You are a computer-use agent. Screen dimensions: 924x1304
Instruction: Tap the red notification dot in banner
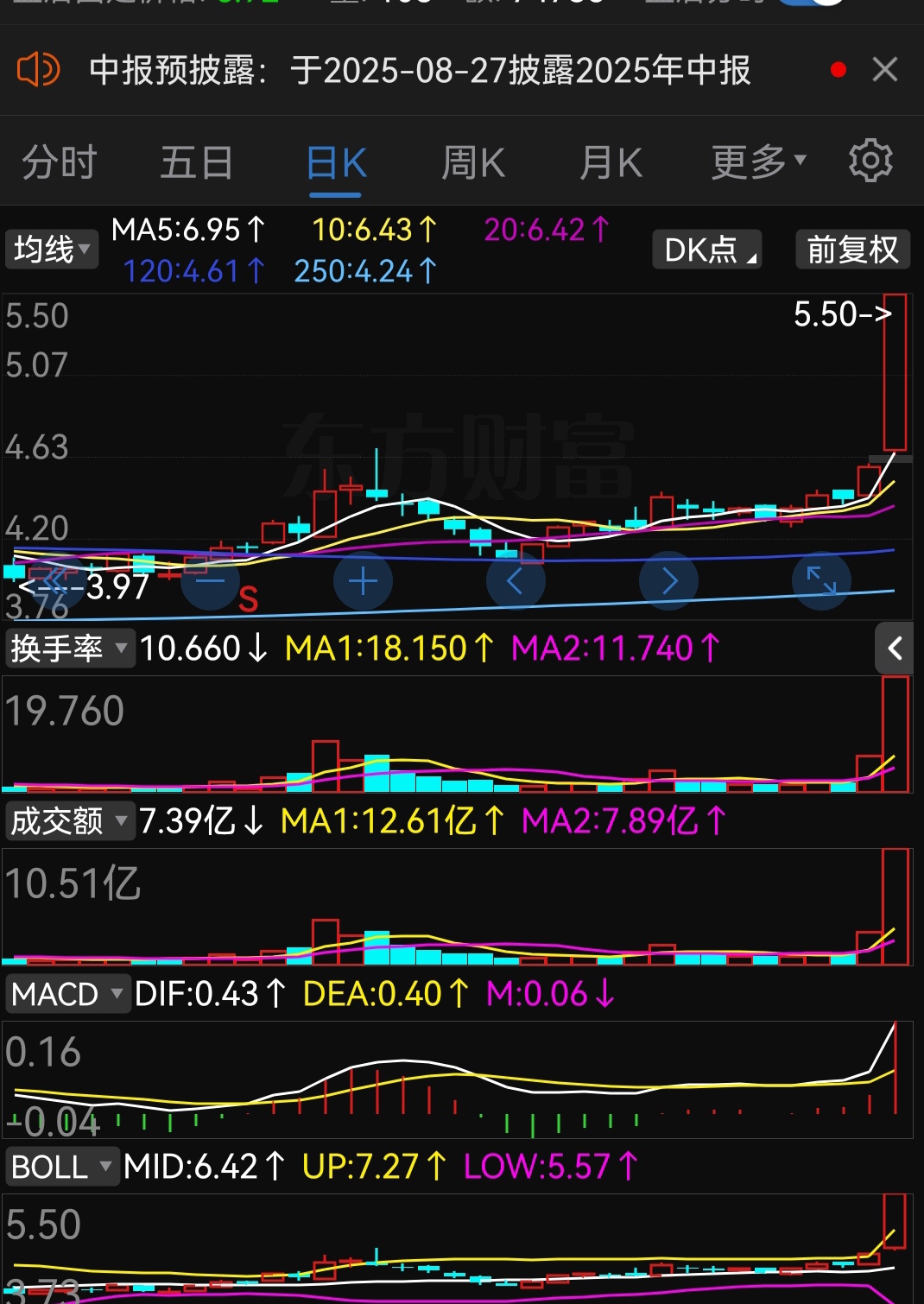[x=838, y=70]
